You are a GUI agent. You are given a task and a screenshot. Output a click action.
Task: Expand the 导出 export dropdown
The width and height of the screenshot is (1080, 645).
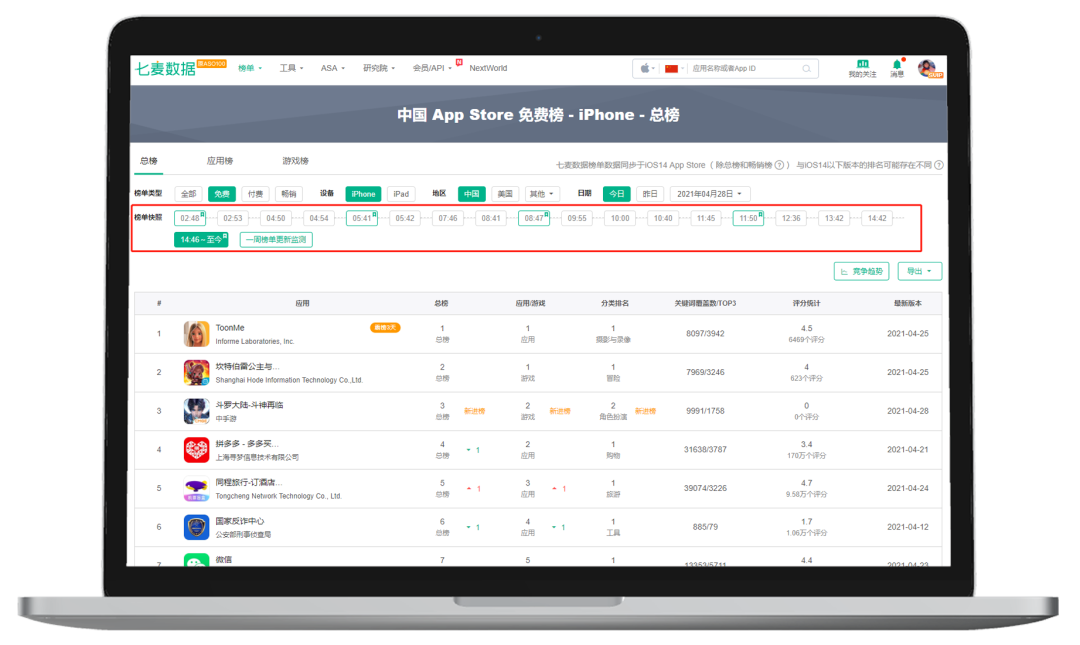pos(920,272)
